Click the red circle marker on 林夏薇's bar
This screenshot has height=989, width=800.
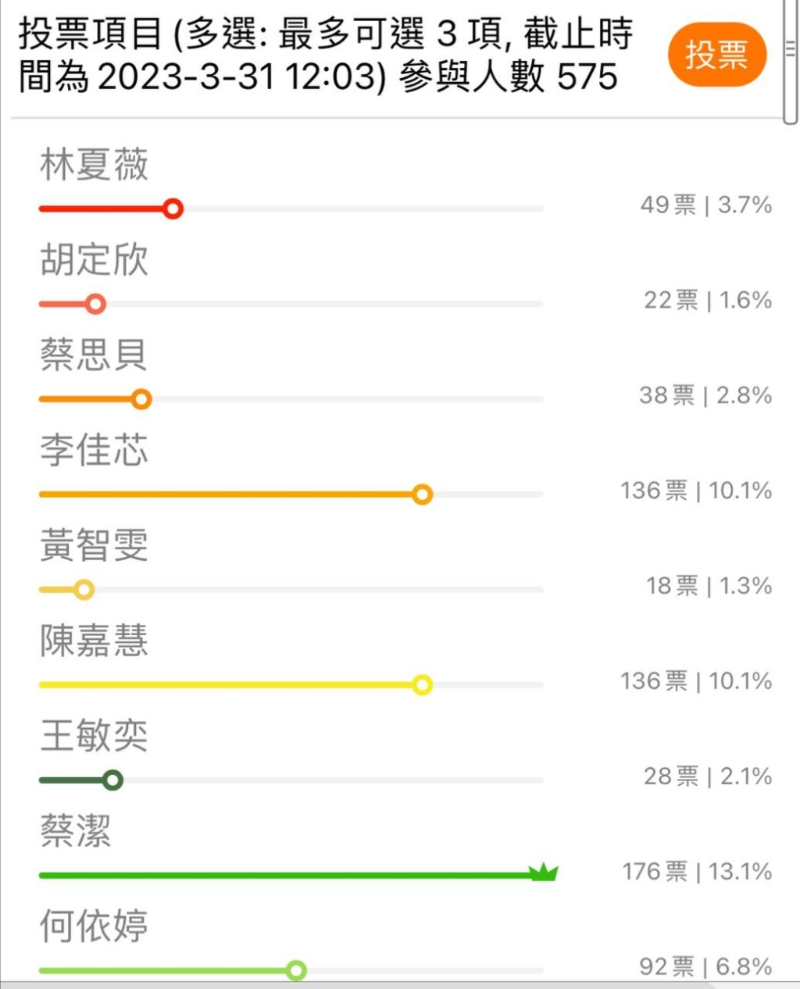click(173, 208)
